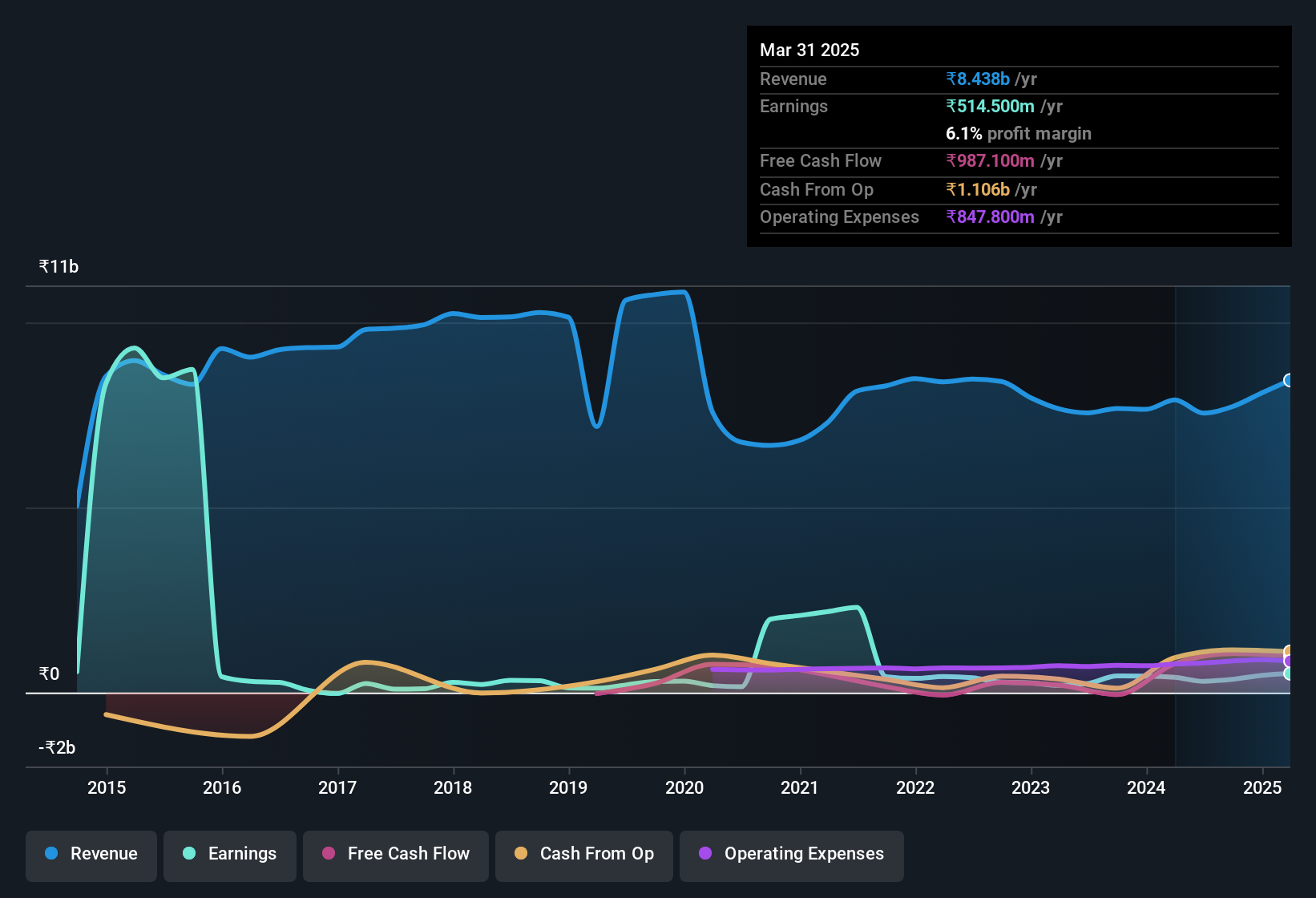Click the Earnings label in the tooltip

(x=793, y=106)
